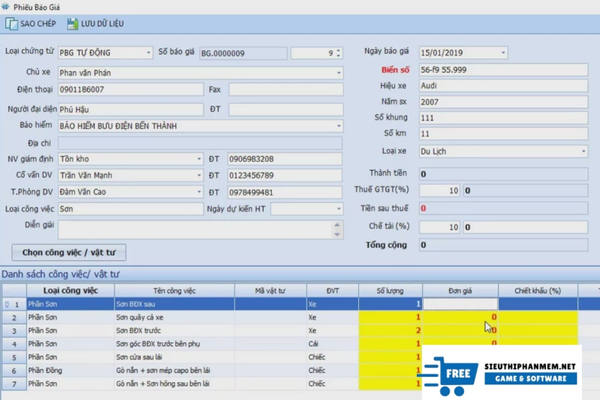Click the Phiếu Báo Giá window icon

[8, 6]
